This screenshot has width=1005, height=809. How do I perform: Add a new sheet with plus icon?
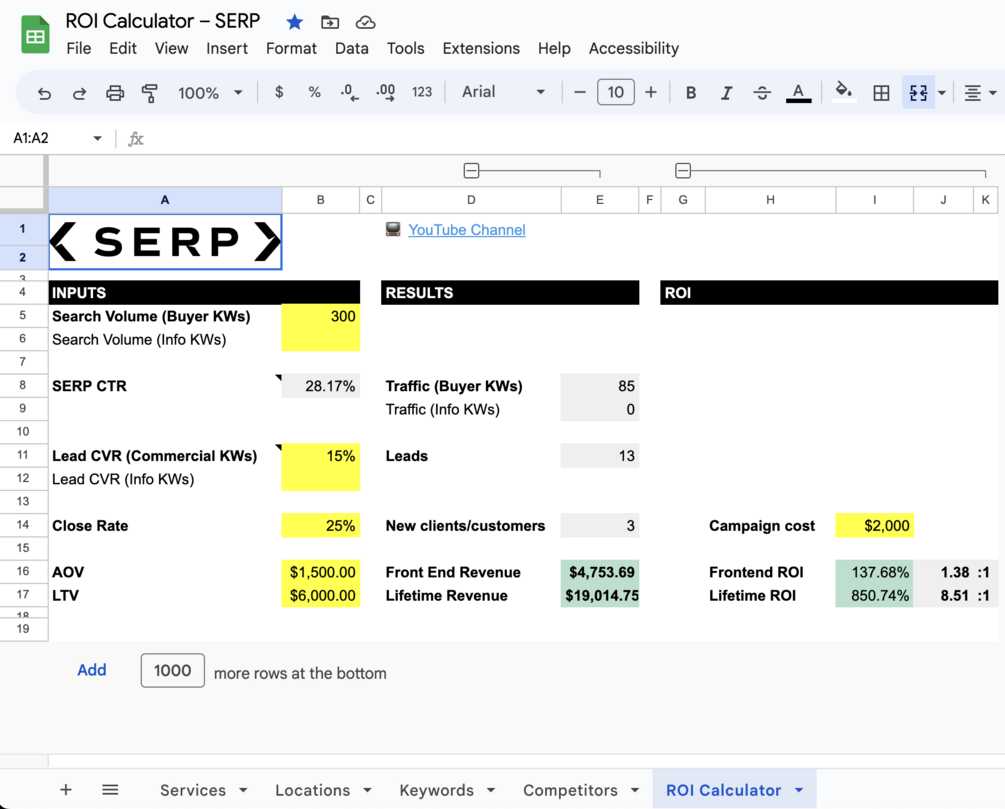coord(65,789)
